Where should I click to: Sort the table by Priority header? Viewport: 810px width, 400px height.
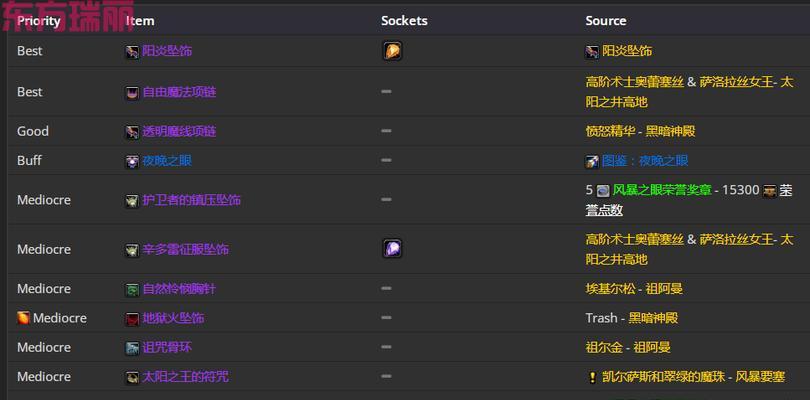click(x=39, y=21)
